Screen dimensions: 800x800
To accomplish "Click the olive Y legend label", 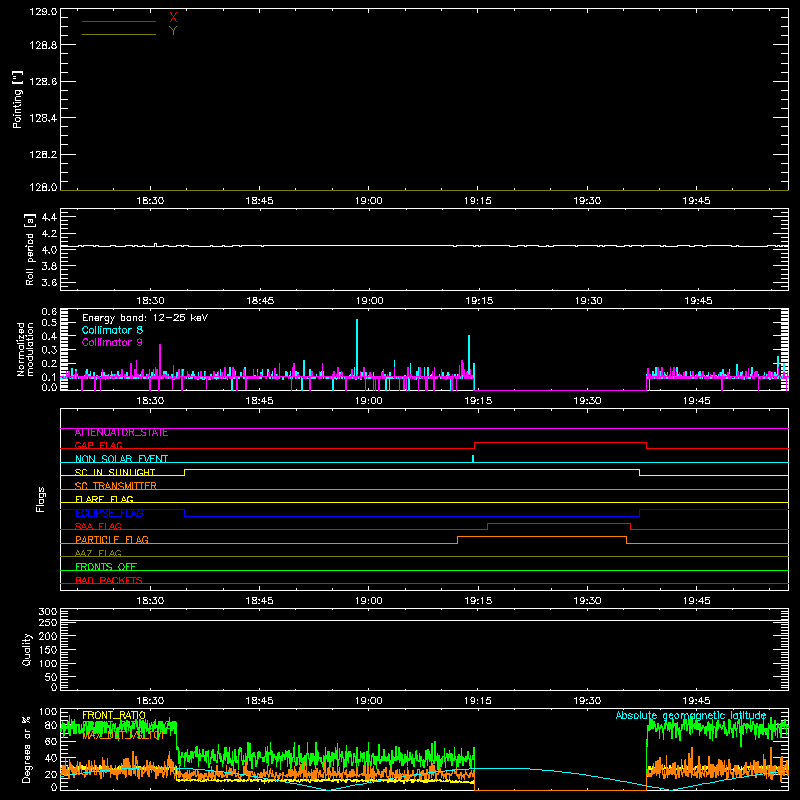I will click(x=173, y=31).
